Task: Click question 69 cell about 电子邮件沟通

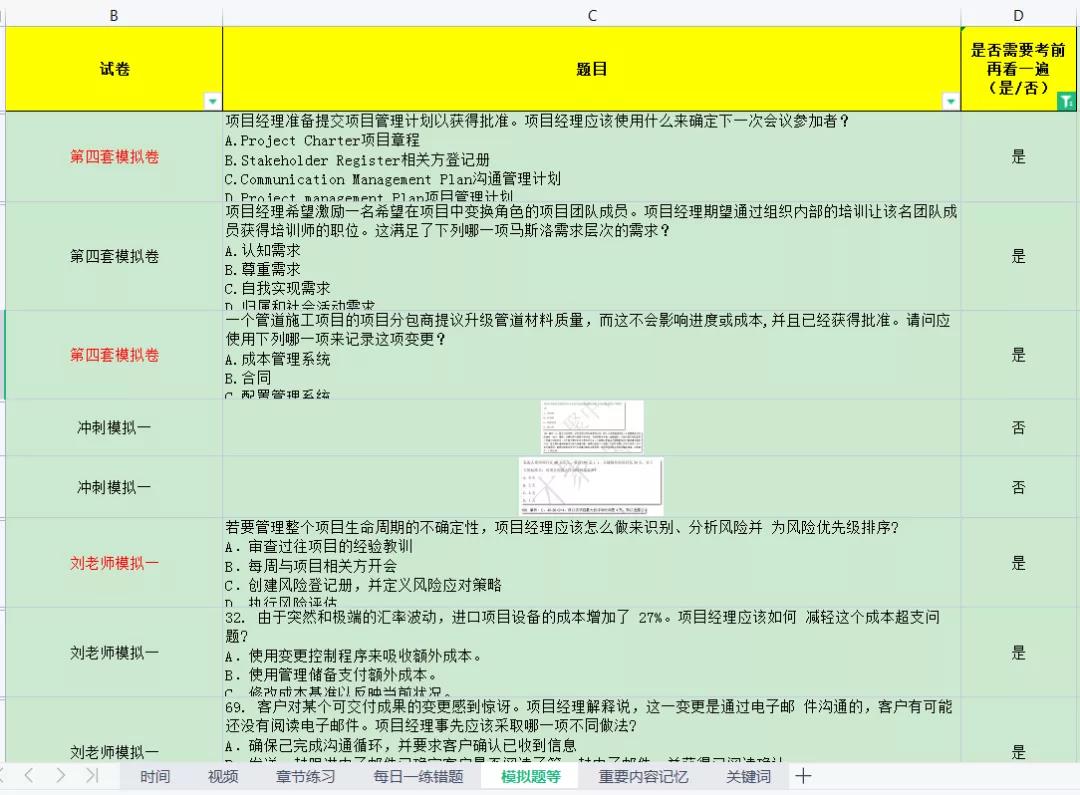Action: pyautogui.click(x=592, y=730)
